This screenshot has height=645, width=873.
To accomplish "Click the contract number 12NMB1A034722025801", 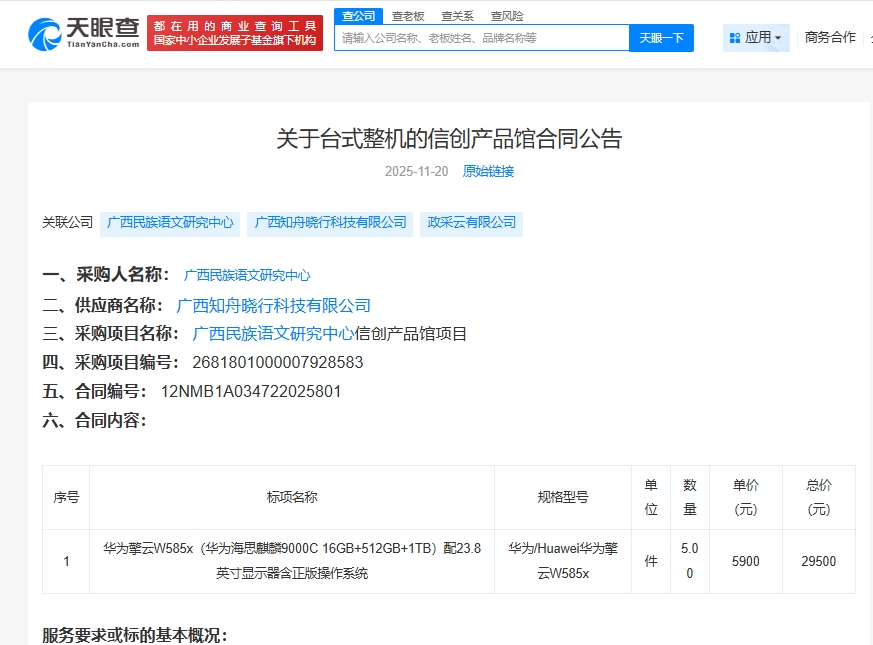I will (251, 391).
